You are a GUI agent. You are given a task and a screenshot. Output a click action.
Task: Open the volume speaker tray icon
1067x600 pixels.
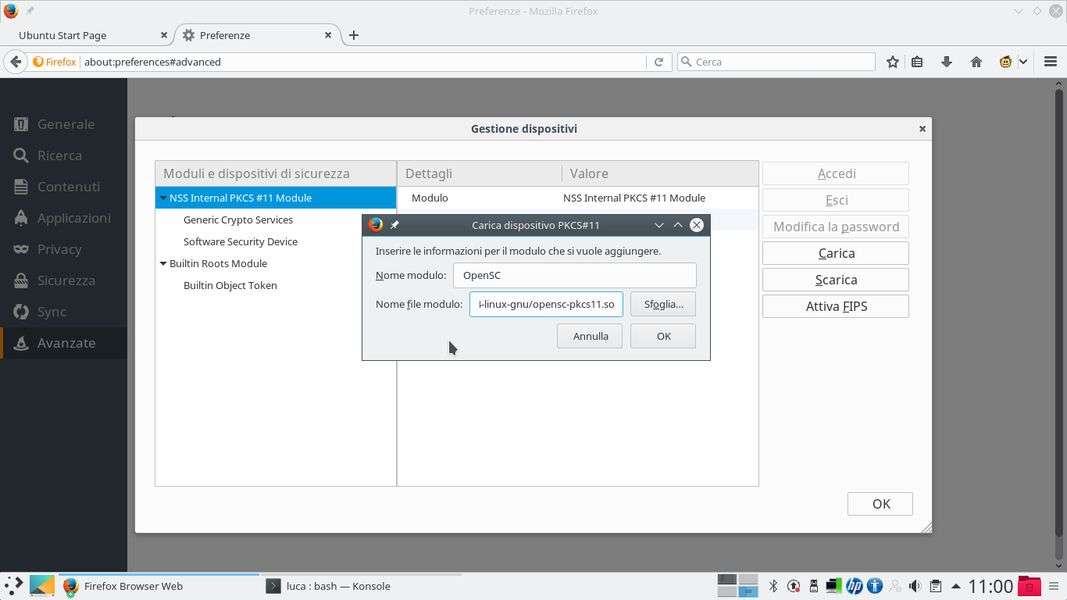[x=915, y=586]
